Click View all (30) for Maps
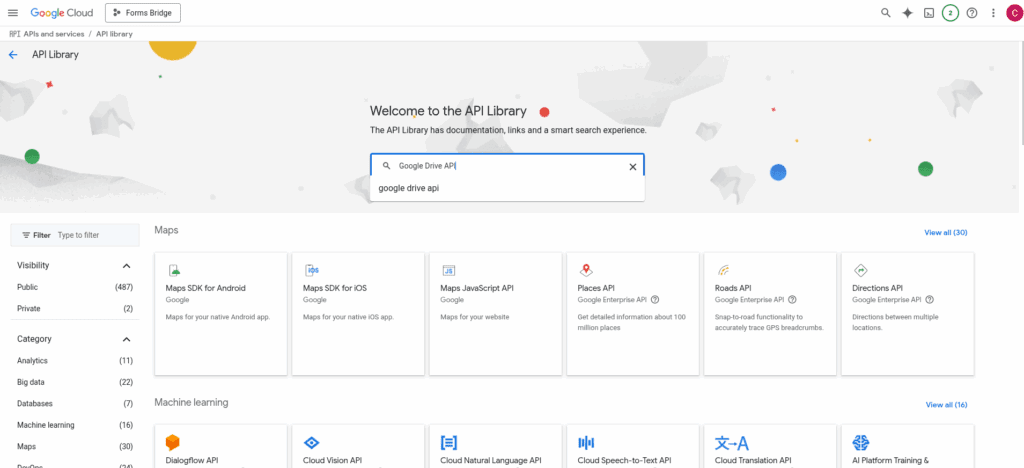Viewport: 1024px width, 468px height. coord(946,232)
